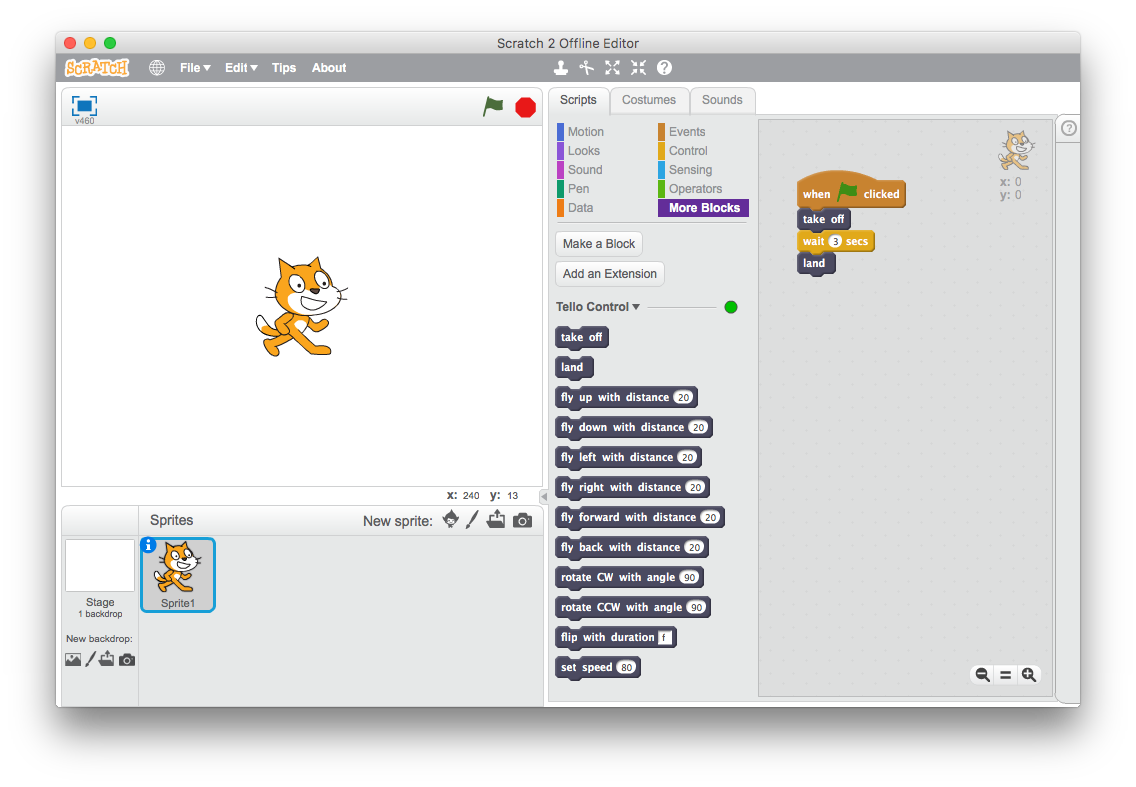Image resolution: width=1136 pixels, height=787 pixels.
Task: Edit the seconds value in the wait block
Action: tap(835, 241)
